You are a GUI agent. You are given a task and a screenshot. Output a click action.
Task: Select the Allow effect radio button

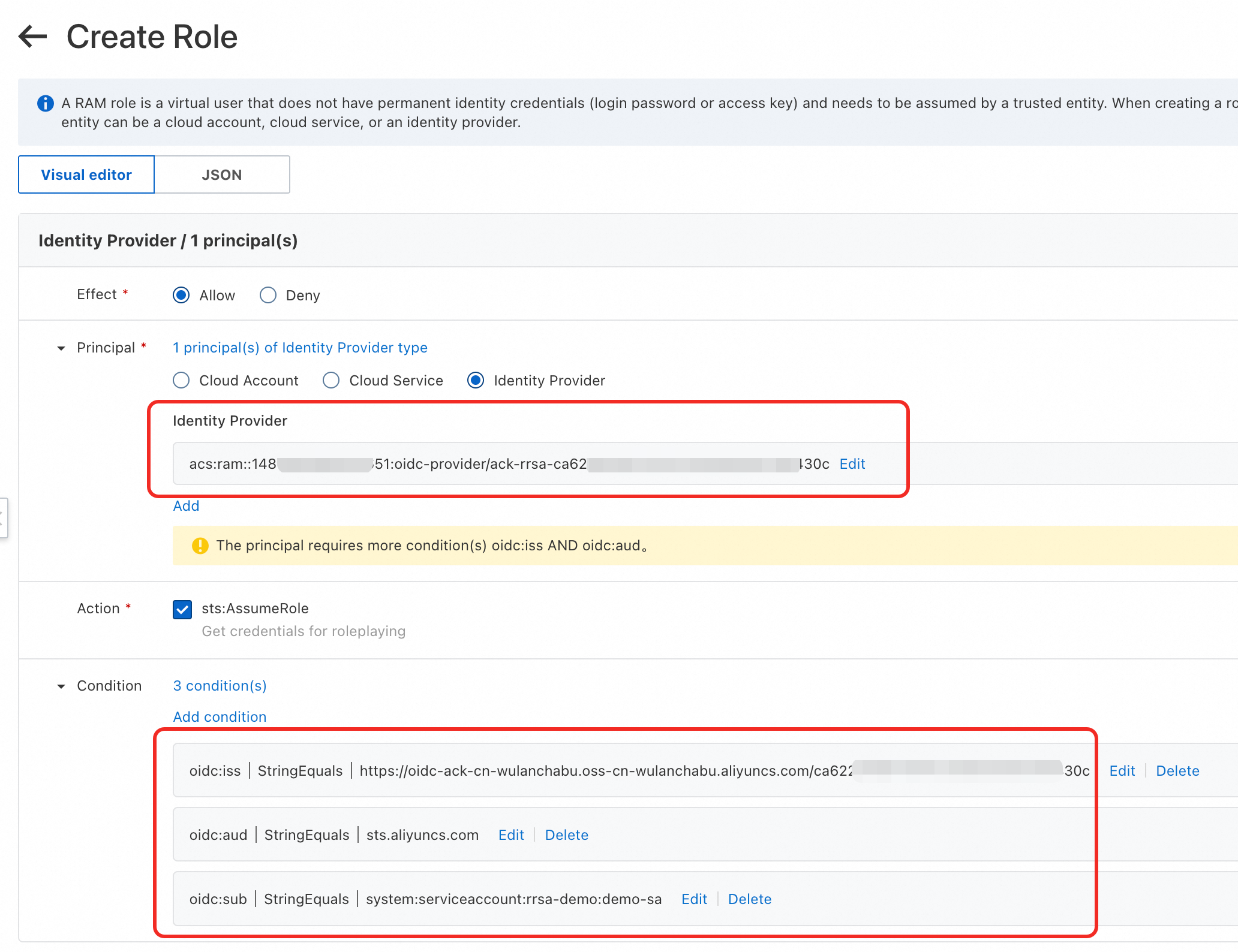pyautogui.click(x=181, y=295)
